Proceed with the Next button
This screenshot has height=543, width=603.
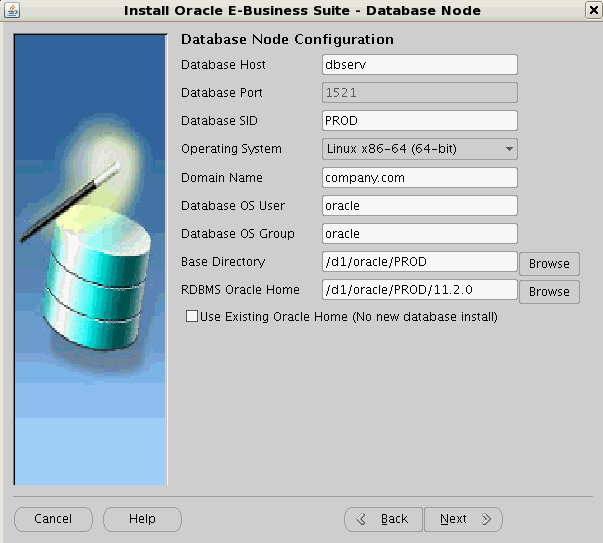[x=463, y=519]
